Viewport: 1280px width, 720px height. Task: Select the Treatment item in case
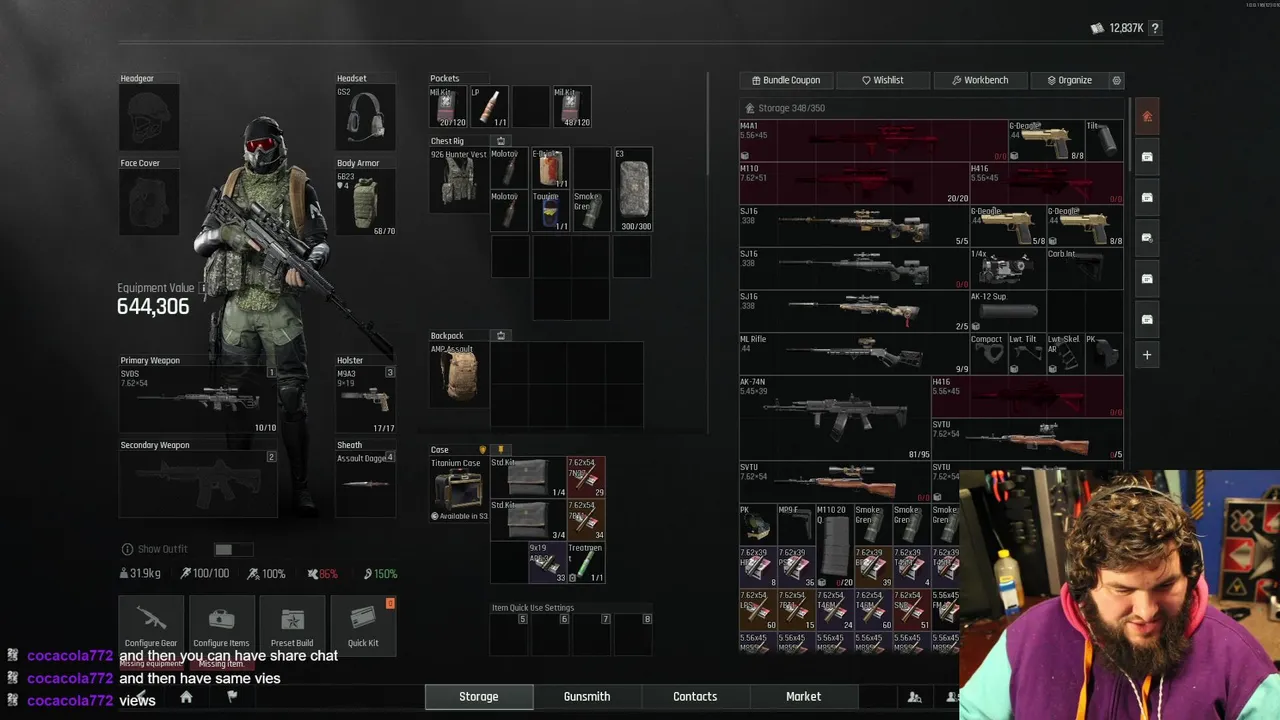tap(586, 563)
